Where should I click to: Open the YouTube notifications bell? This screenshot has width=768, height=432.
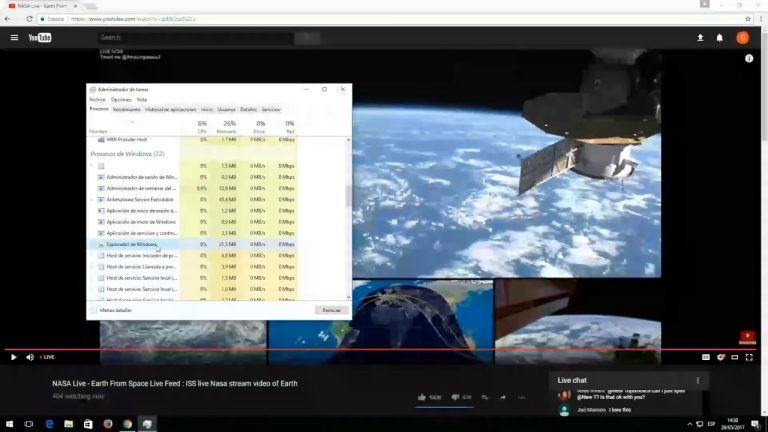pyautogui.click(x=719, y=38)
